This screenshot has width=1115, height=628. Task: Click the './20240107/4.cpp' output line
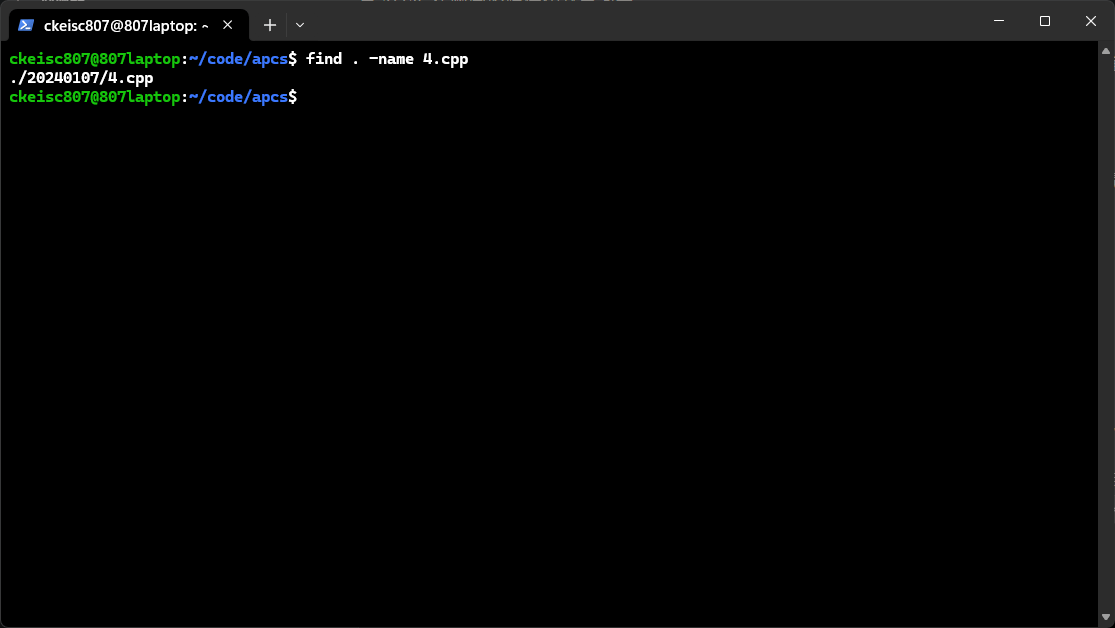pyautogui.click(x=82, y=78)
